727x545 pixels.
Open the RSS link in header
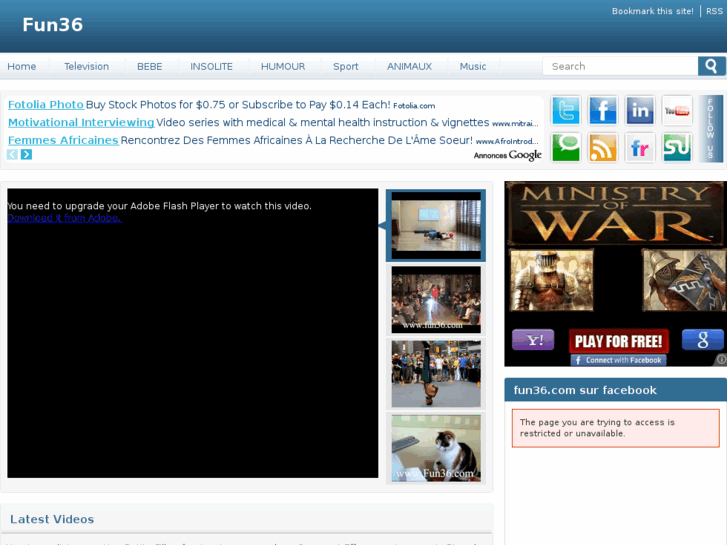tap(714, 11)
